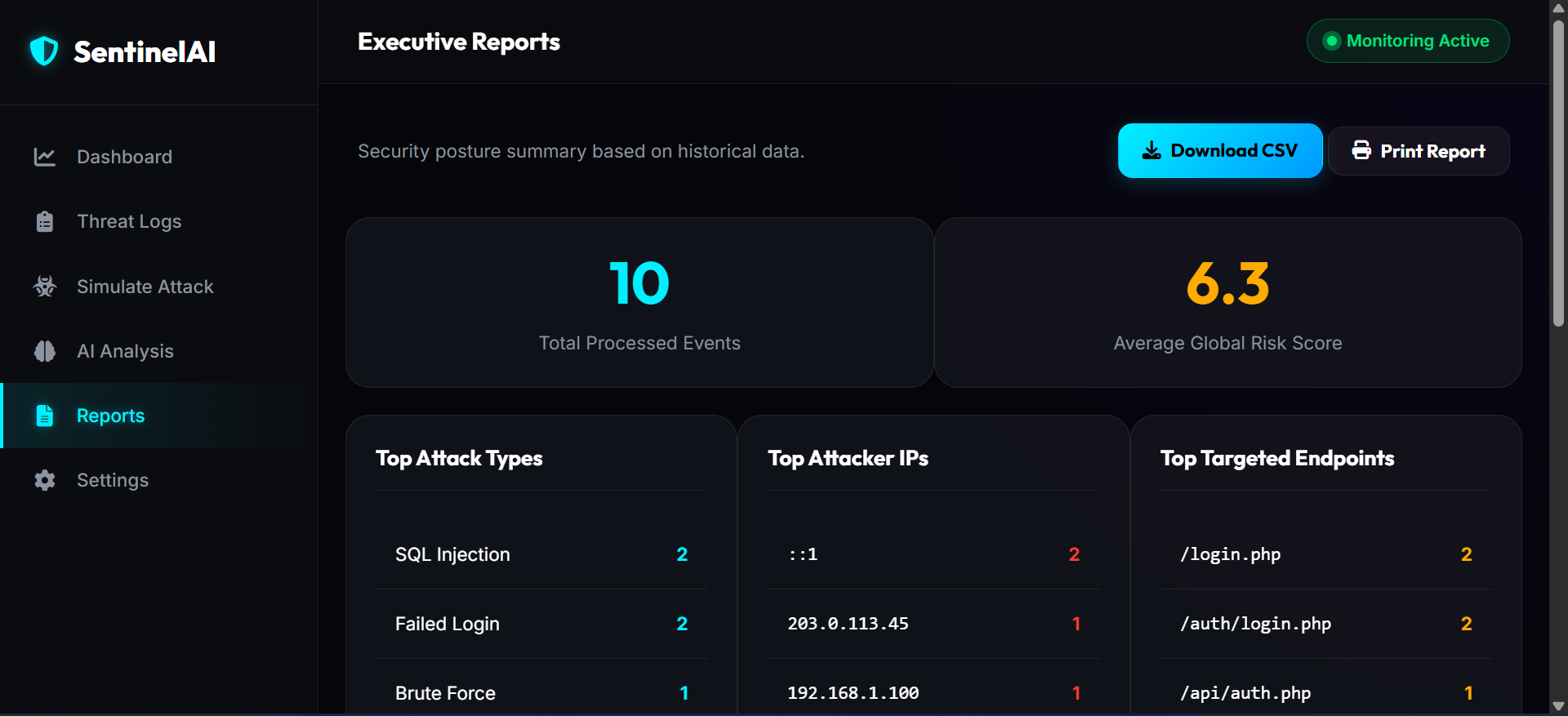
Task: Click the average risk score 6.3
Action: pos(1227,283)
